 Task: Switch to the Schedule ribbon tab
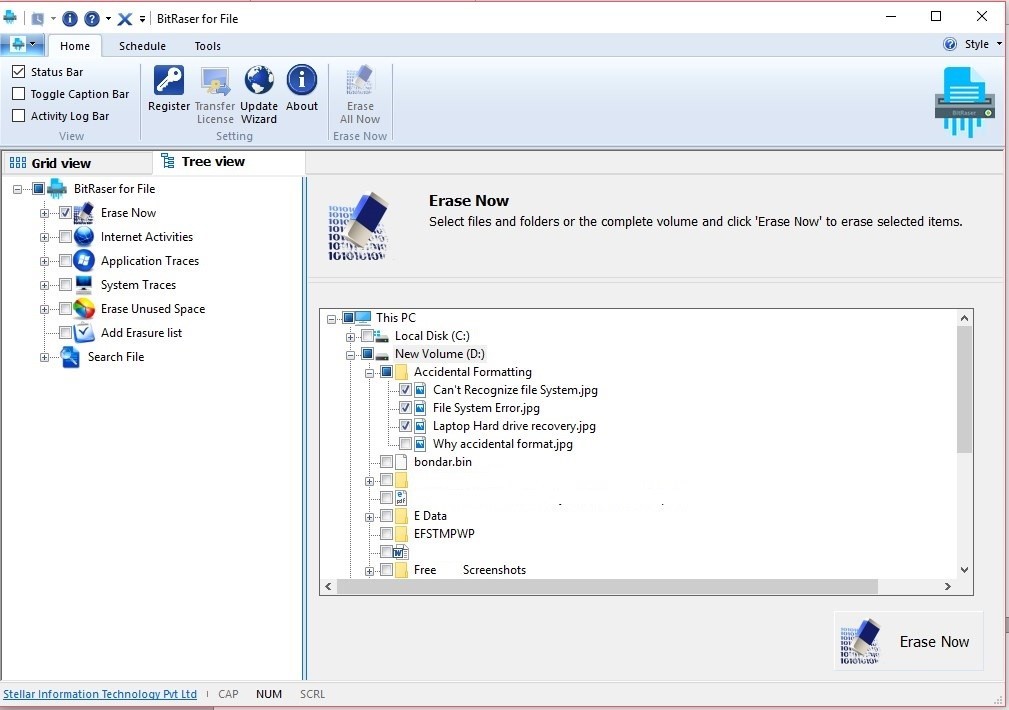(x=142, y=46)
